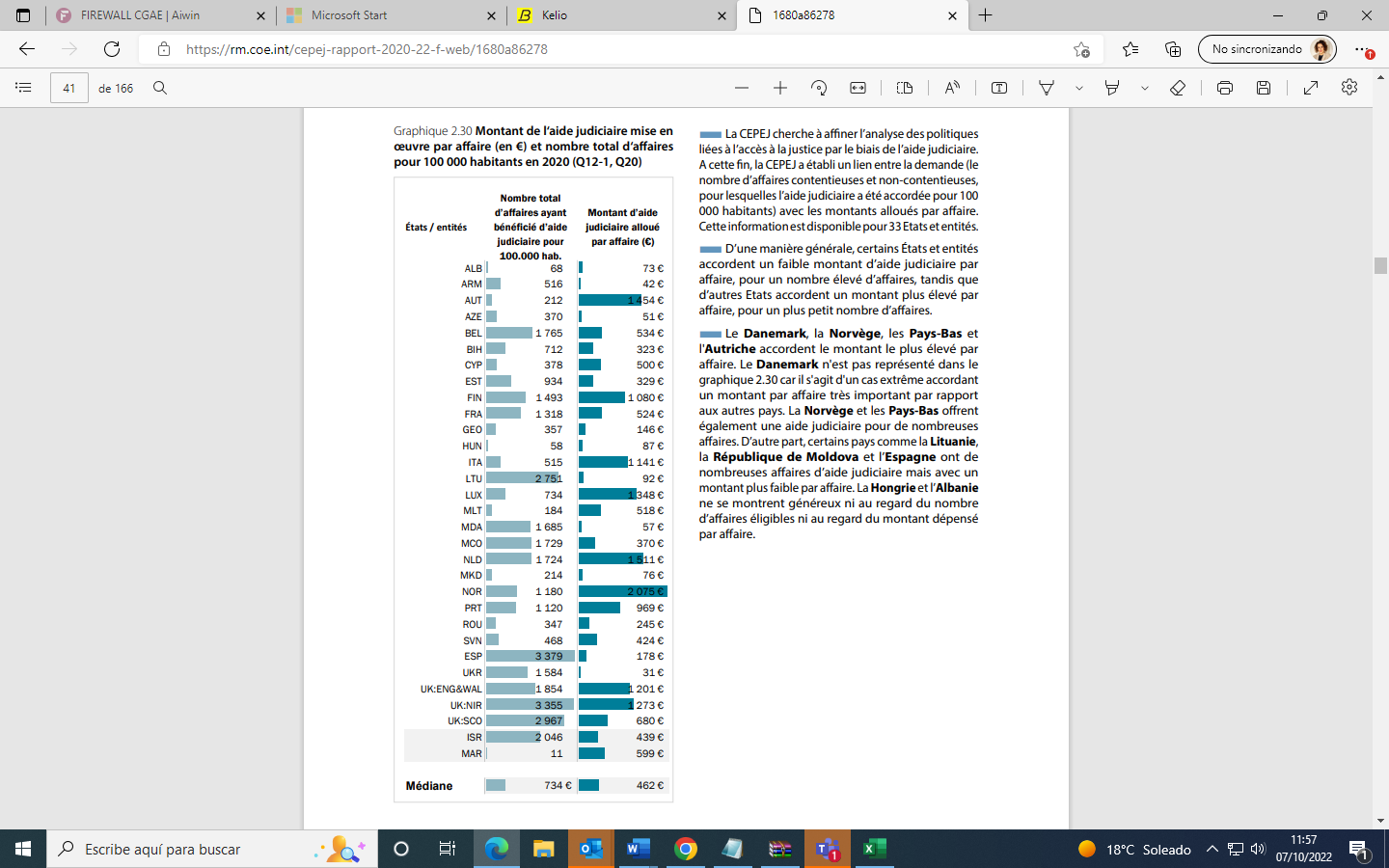Image resolution: width=1389 pixels, height=868 pixels.
Task: Print the PDF document
Action: (1225, 88)
